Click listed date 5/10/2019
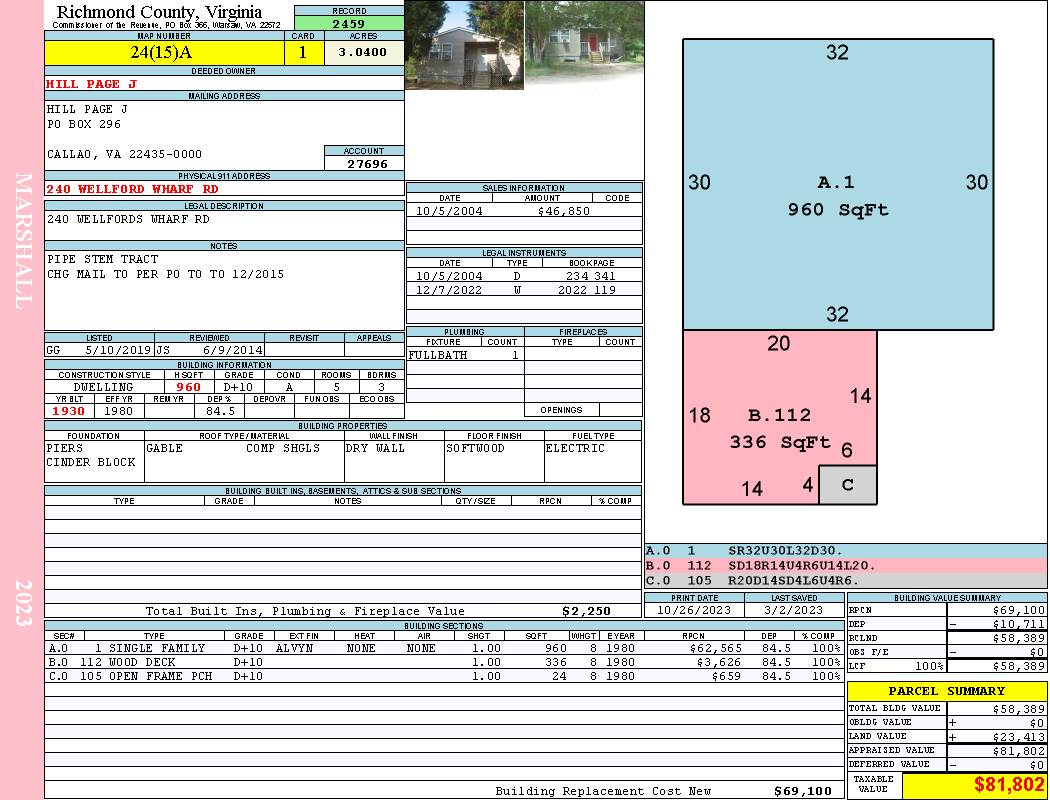Screen dimensions: 1050x800 click(118, 350)
